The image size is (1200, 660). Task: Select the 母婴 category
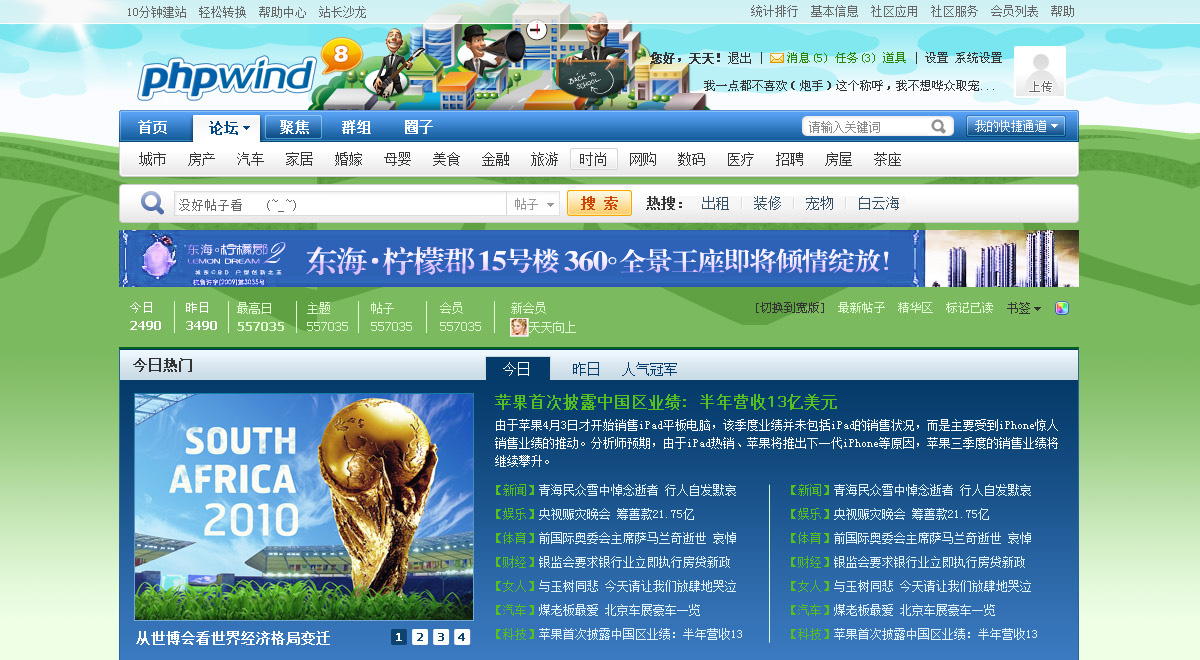point(398,160)
